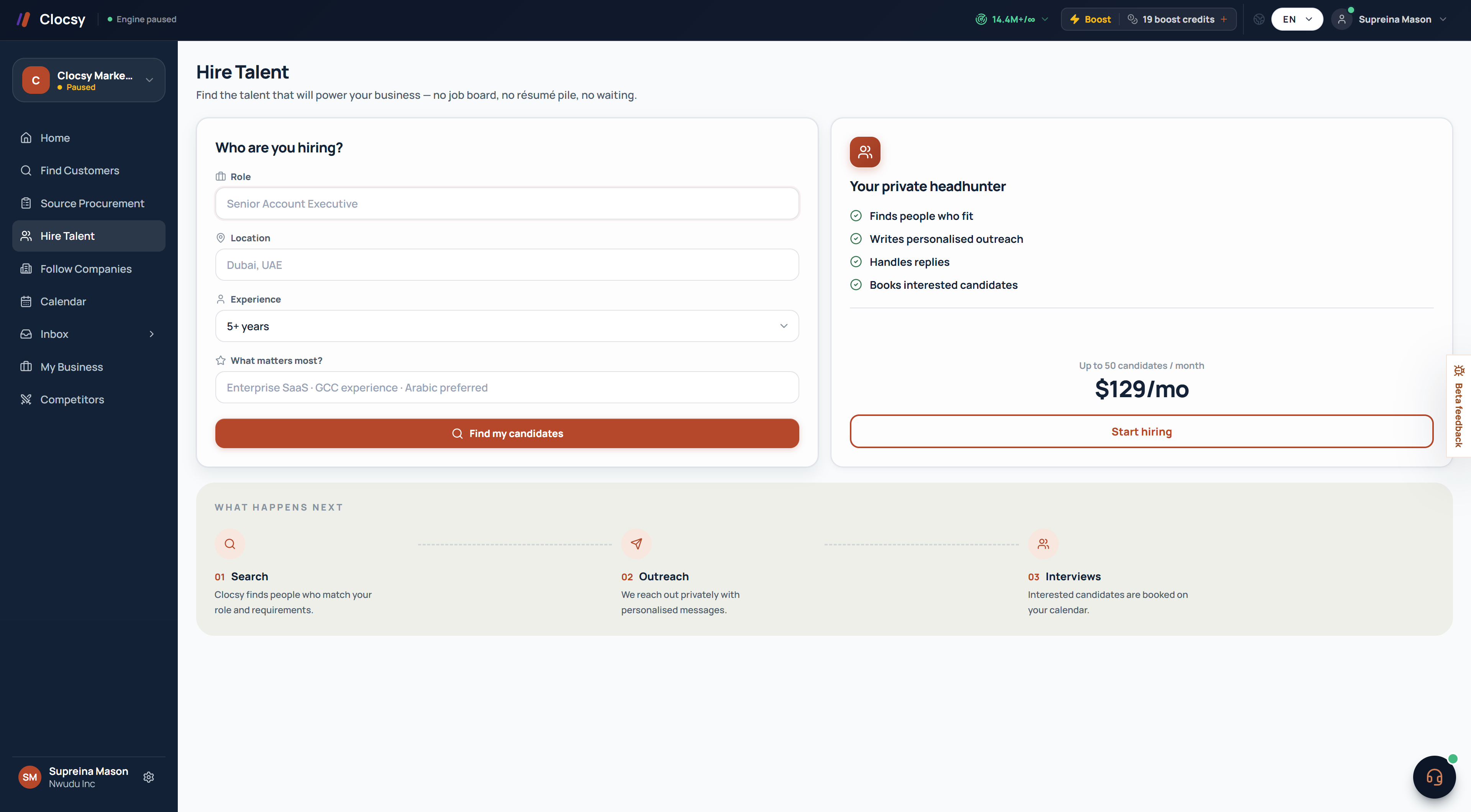
Task: Click the Outreach paper plane icon
Action: [x=636, y=544]
